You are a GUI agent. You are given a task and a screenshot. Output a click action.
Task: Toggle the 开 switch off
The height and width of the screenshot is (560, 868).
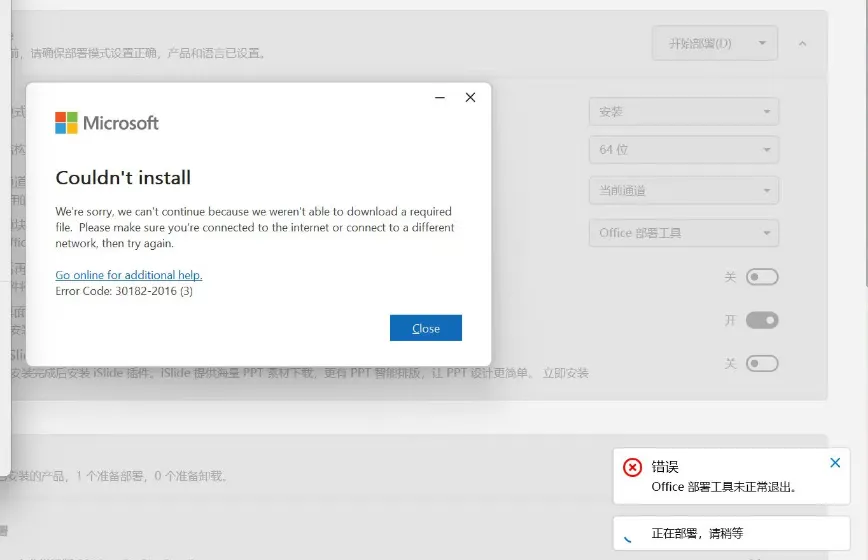(x=762, y=320)
